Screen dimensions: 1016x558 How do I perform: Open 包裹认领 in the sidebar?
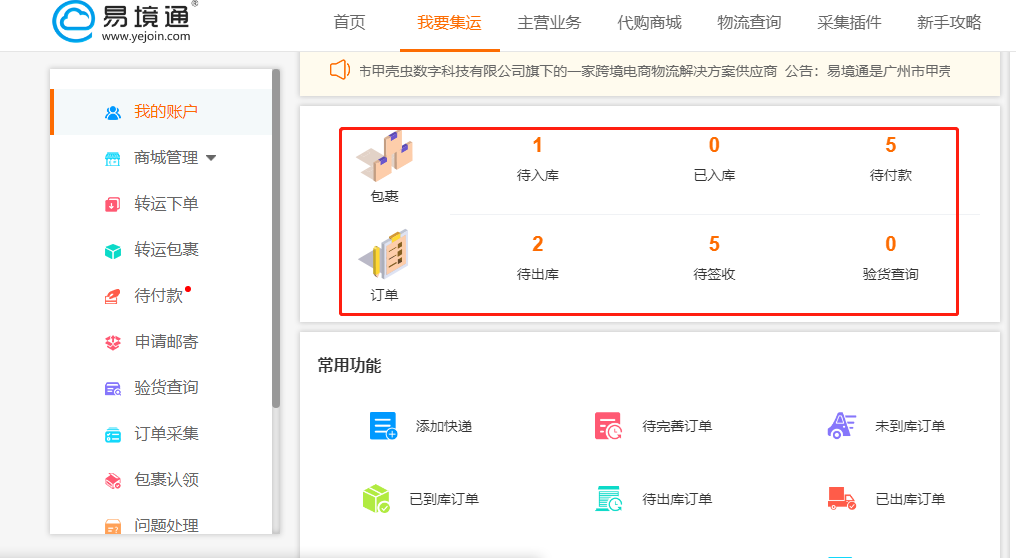[166, 480]
